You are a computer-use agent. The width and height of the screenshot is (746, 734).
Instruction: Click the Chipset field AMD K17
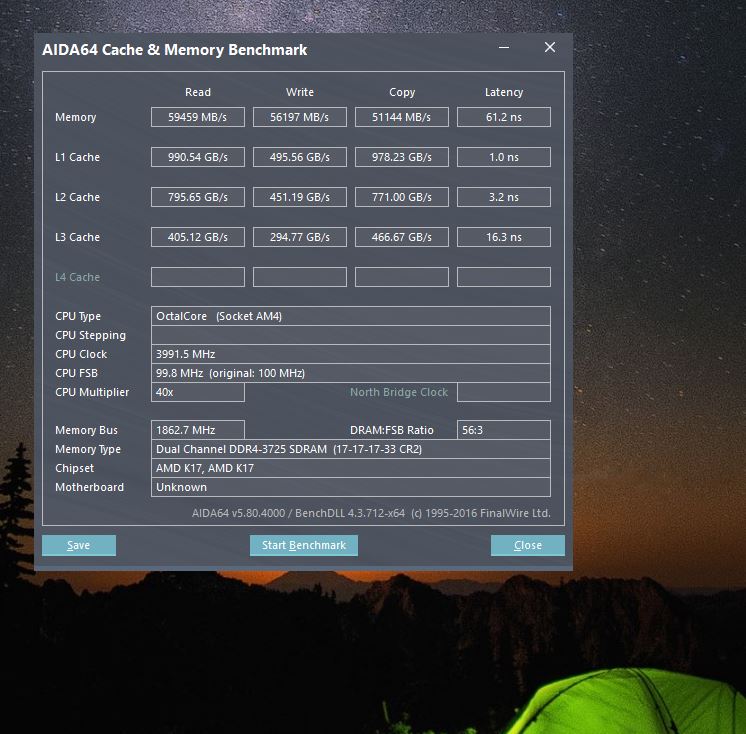pyautogui.click(x=351, y=468)
